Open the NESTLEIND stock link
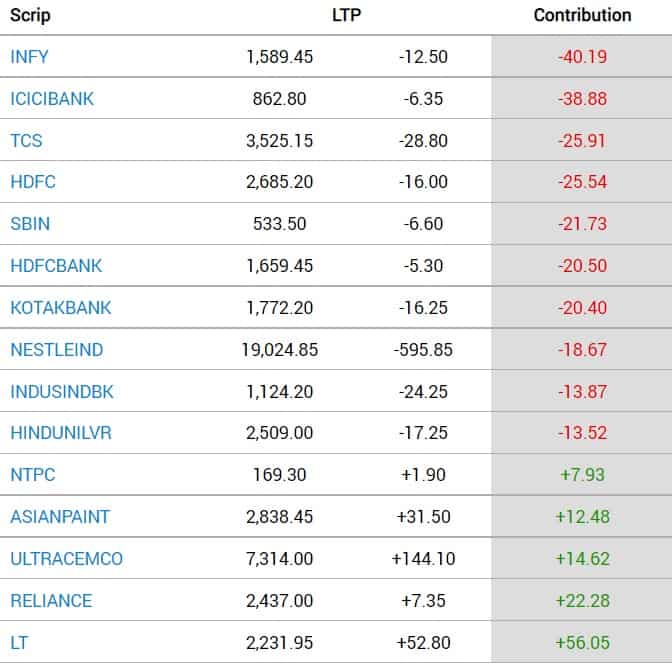Viewport: 672px width, 666px height. pyautogui.click(x=56, y=350)
